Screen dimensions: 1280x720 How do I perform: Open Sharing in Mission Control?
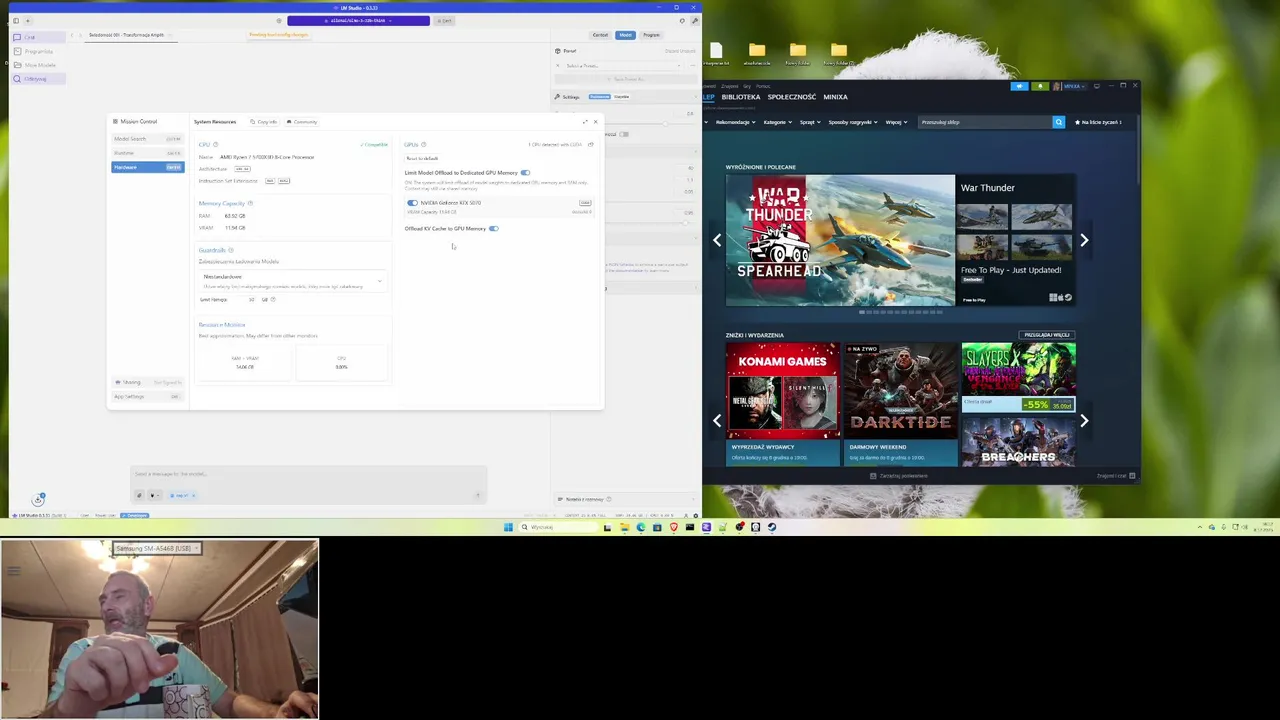pos(147,382)
